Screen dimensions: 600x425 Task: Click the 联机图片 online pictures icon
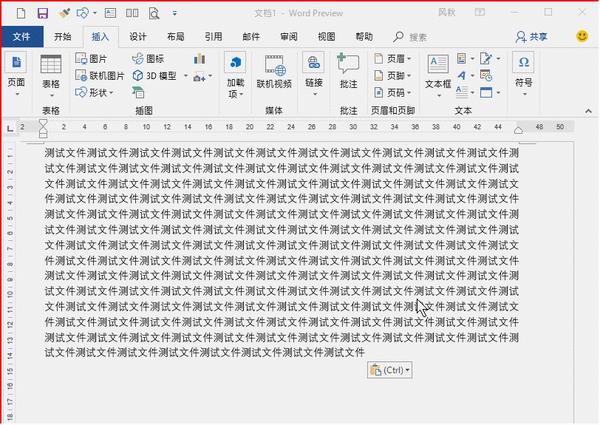99,75
